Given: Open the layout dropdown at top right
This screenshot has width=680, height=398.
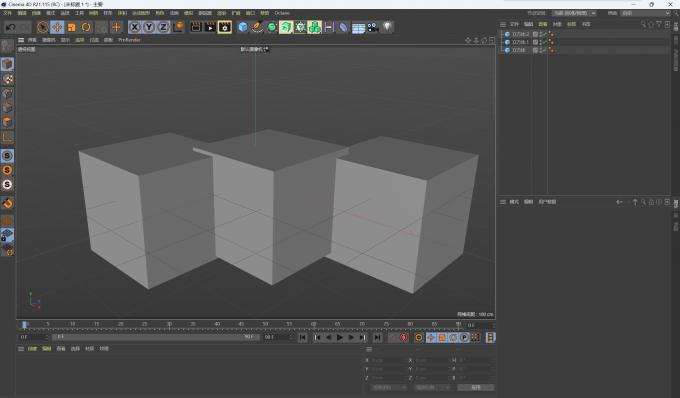Looking at the screenshot, I should coord(645,13).
